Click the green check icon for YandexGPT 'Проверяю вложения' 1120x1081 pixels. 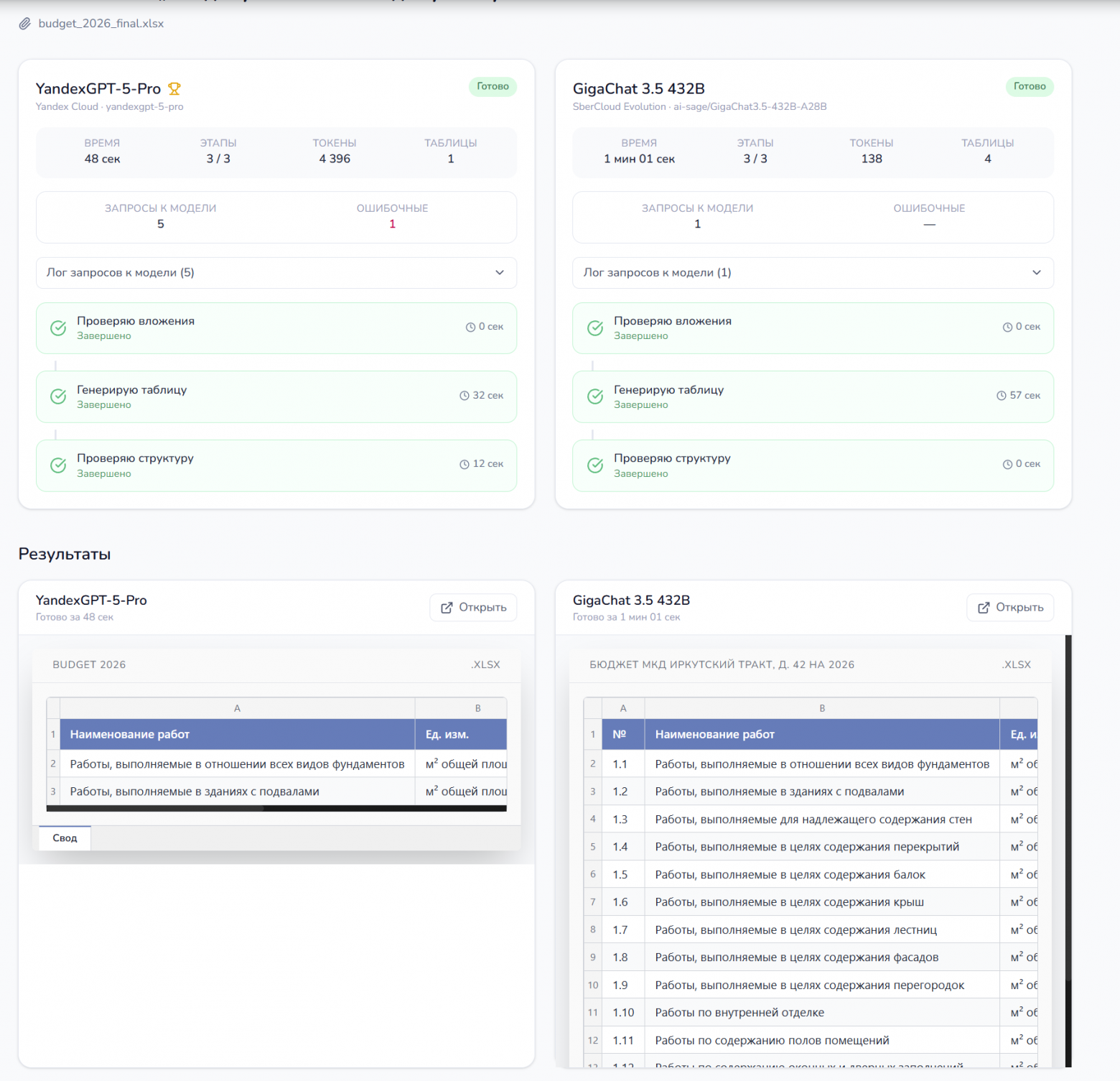click(58, 328)
